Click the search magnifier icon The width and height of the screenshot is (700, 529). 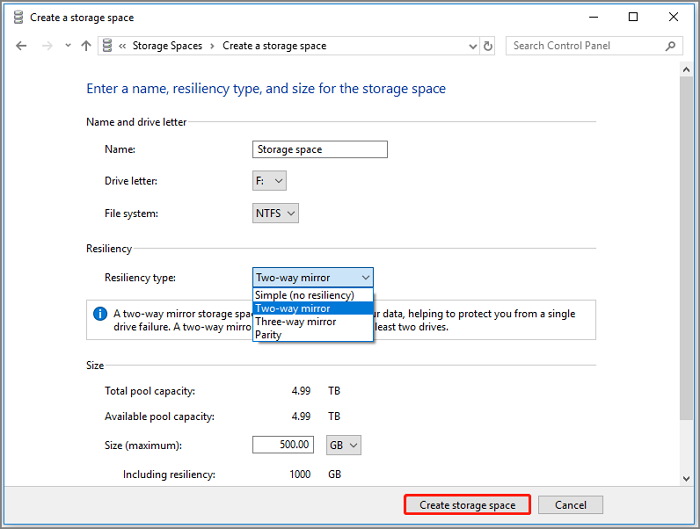671,46
